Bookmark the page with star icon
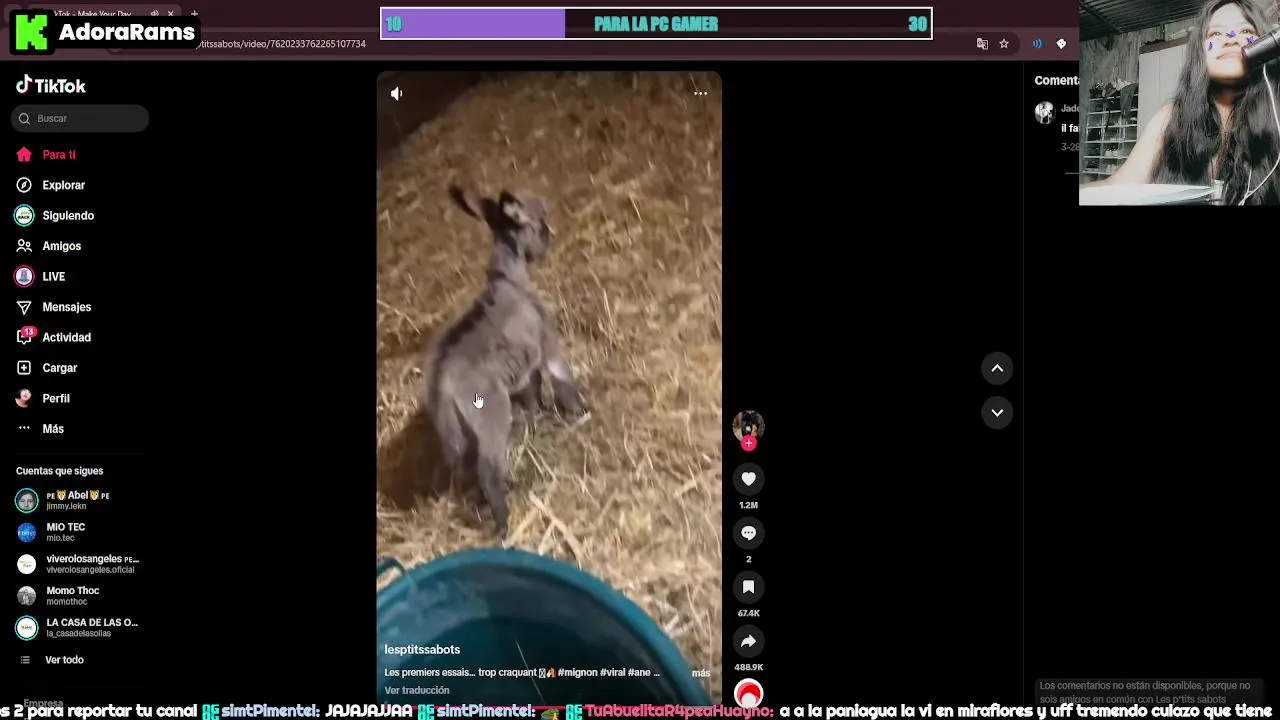The height and width of the screenshot is (720, 1280). [x=1004, y=44]
